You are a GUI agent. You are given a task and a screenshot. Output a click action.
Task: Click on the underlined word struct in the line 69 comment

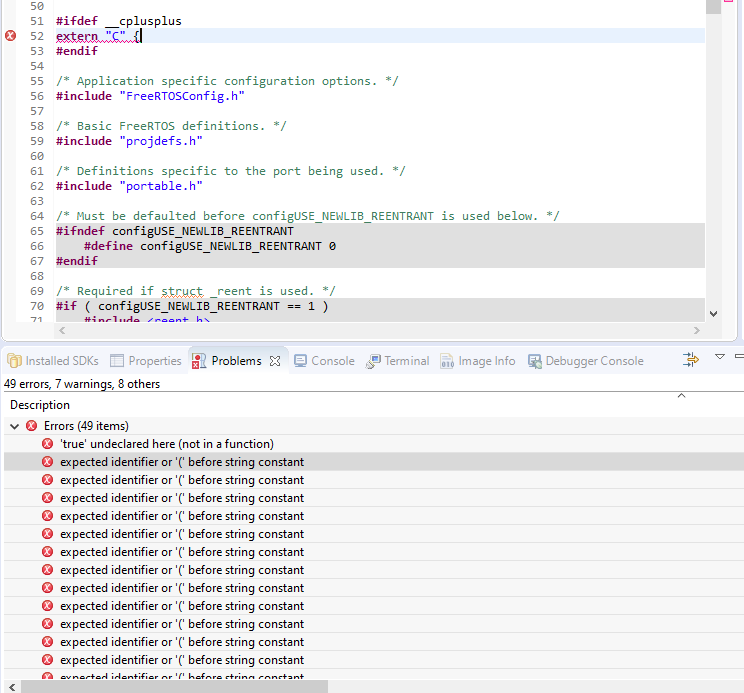[x=182, y=291]
